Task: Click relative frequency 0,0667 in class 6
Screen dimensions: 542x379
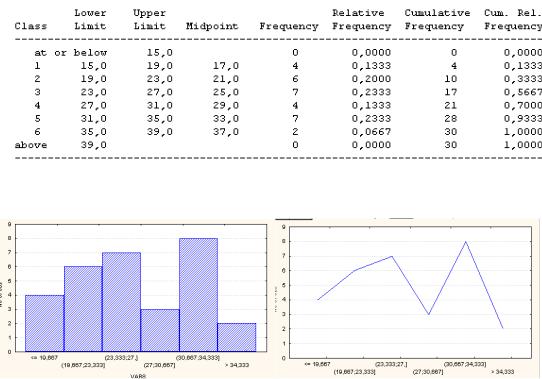Action: tap(372, 132)
